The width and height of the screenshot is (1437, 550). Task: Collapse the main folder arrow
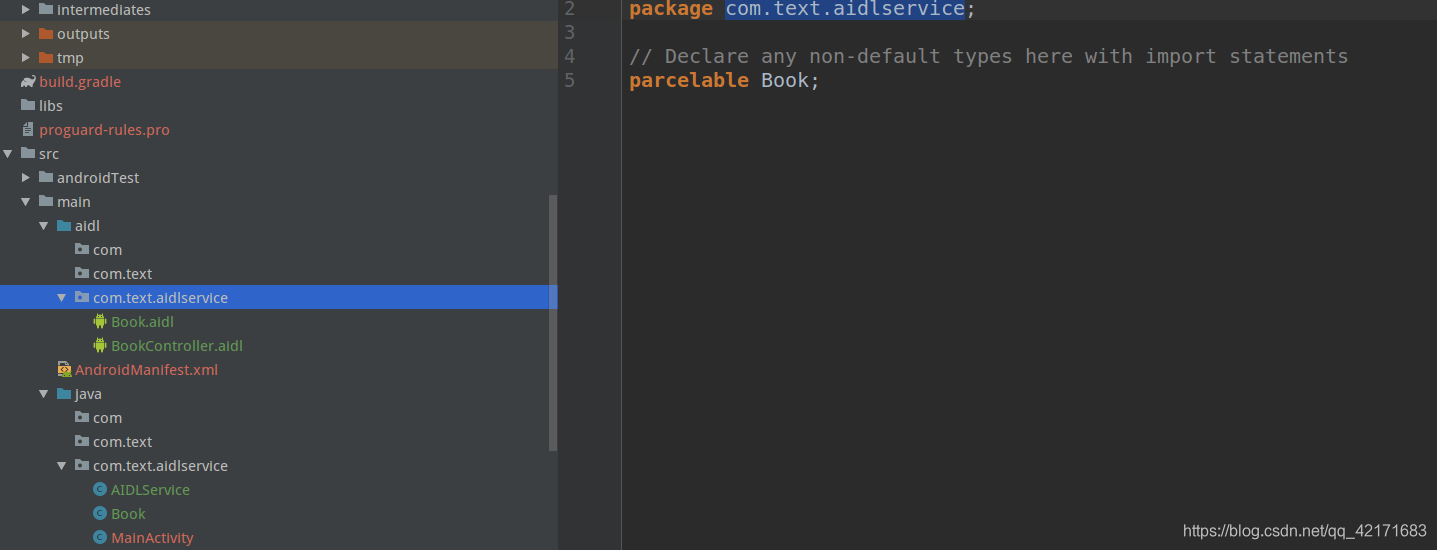coord(26,201)
